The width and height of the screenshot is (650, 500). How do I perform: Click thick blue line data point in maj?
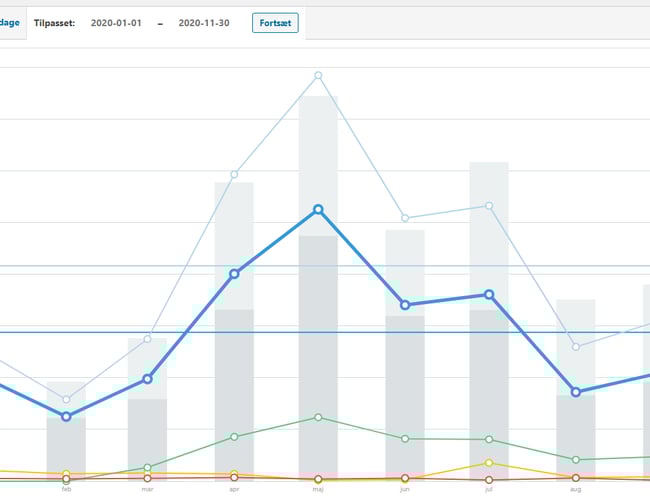click(318, 209)
